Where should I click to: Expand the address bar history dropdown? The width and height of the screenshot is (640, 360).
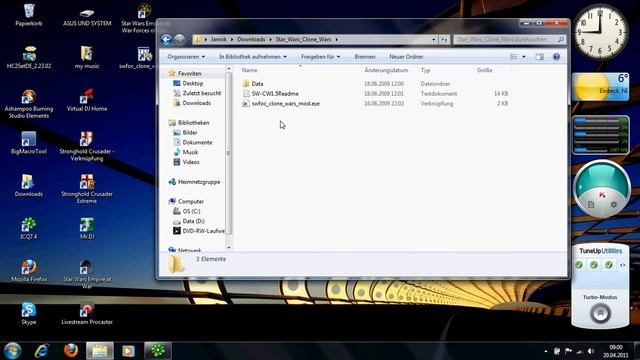click(433, 40)
